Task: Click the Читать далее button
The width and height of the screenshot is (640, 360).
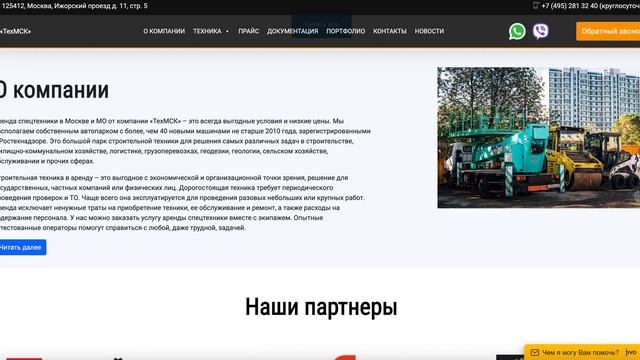Action: [x=22, y=247]
